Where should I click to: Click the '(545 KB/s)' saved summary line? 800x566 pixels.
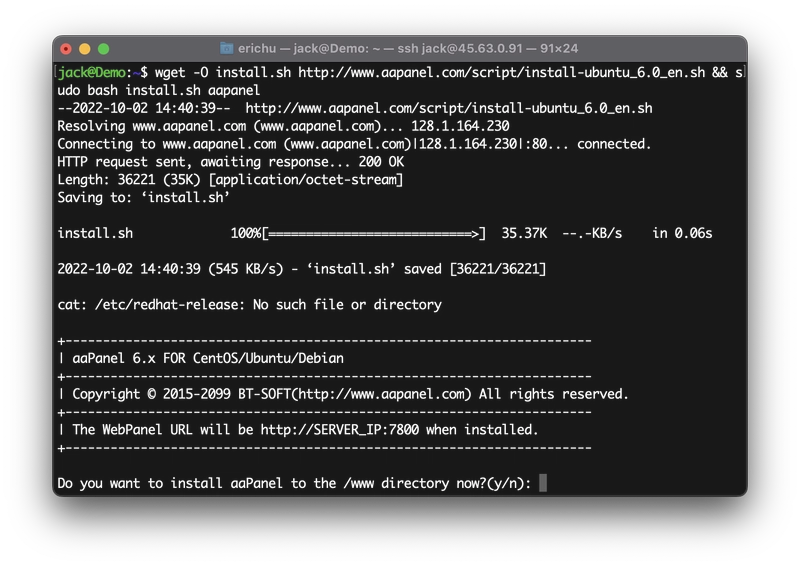(302, 269)
